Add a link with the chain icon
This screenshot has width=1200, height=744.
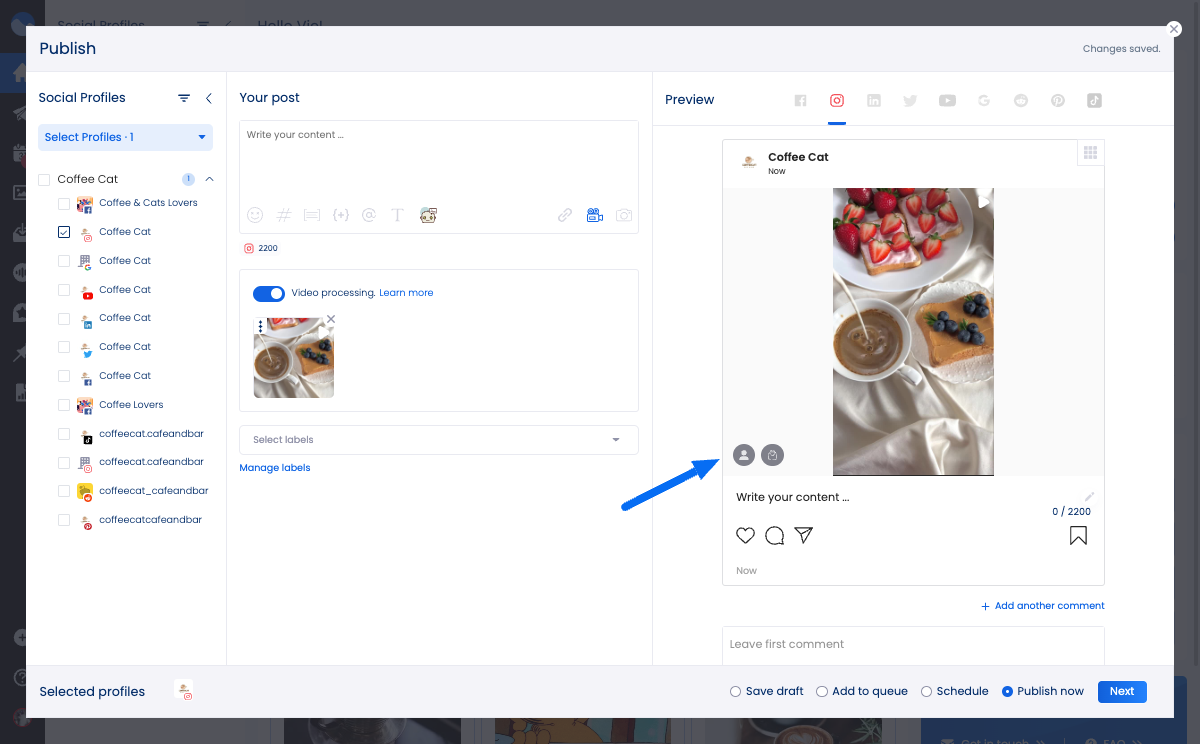click(565, 215)
